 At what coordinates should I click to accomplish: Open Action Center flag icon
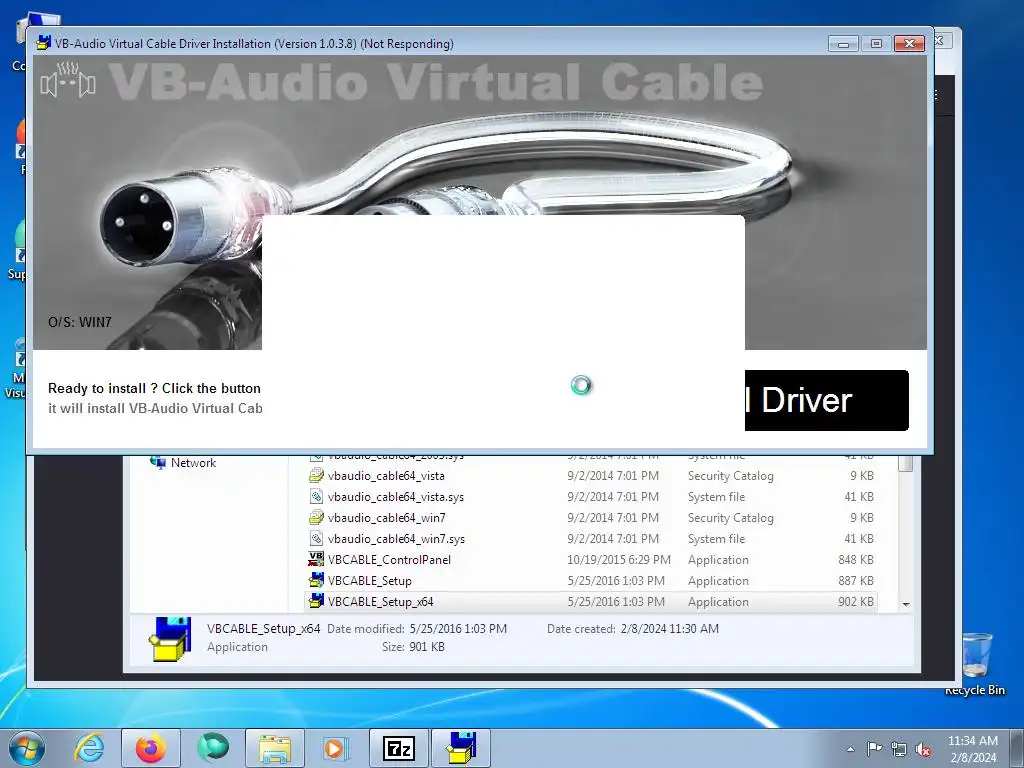pos(874,748)
